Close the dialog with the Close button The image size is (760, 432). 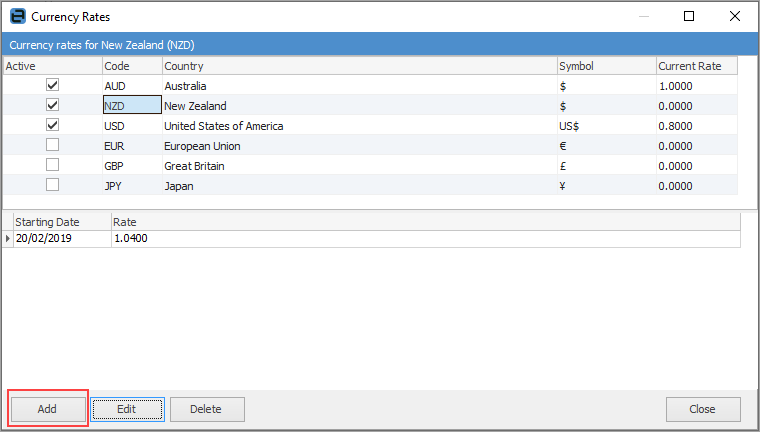coord(703,409)
